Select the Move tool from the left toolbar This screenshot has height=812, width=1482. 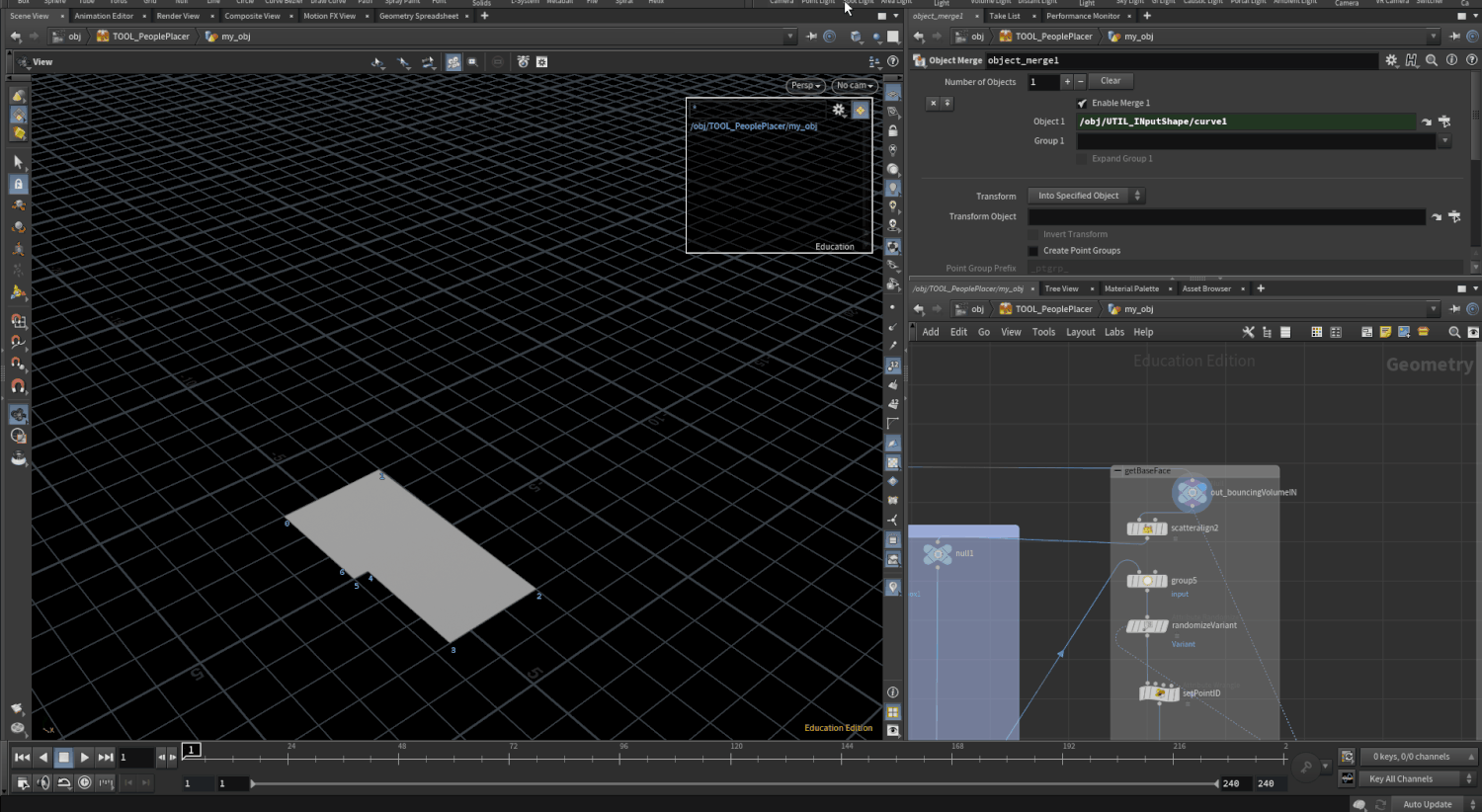tap(18, 205)
